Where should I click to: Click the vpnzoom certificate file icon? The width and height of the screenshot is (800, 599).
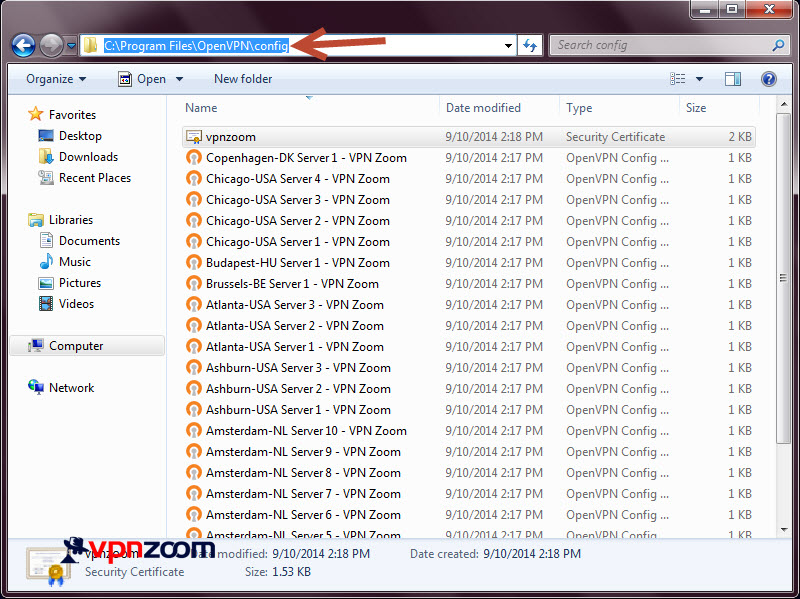point(193,137)
